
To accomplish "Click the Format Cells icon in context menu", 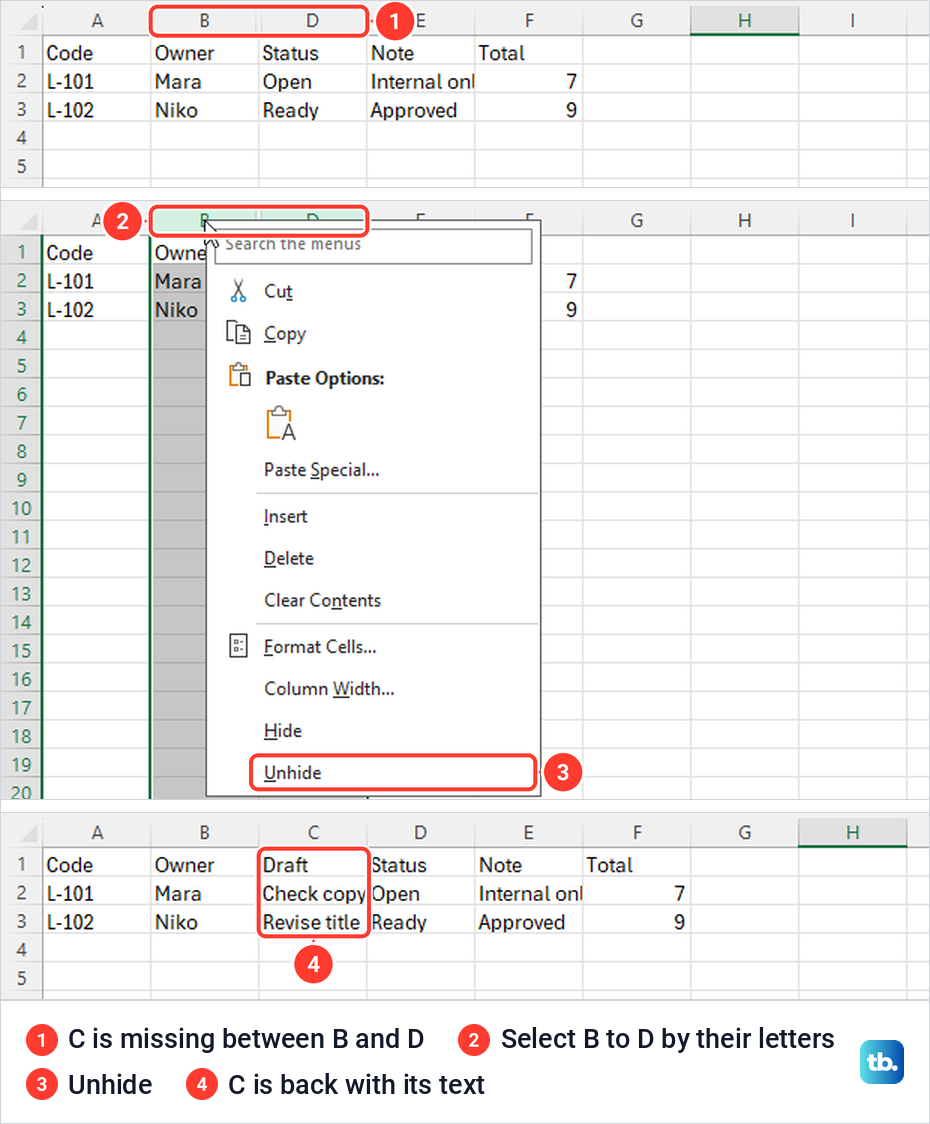I will tap(238, 646).
